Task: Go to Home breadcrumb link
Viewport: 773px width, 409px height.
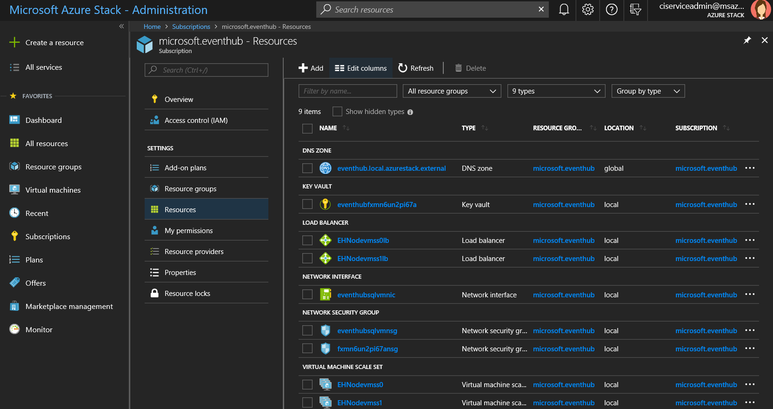Action: [152, 27]
